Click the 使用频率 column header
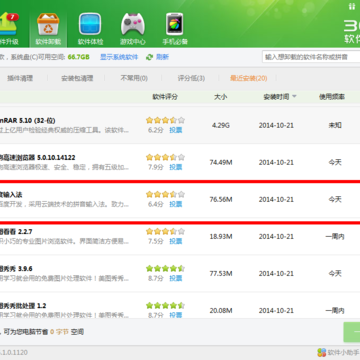The height and width of the screenshot is (360, 360). pos(332,97)
